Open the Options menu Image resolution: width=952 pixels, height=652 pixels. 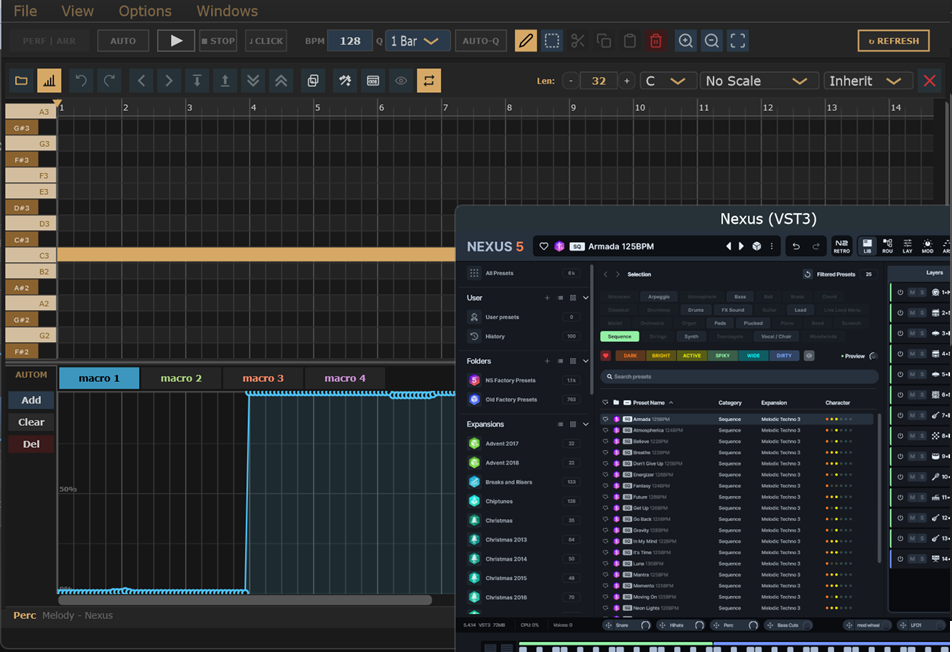(145, 11)
